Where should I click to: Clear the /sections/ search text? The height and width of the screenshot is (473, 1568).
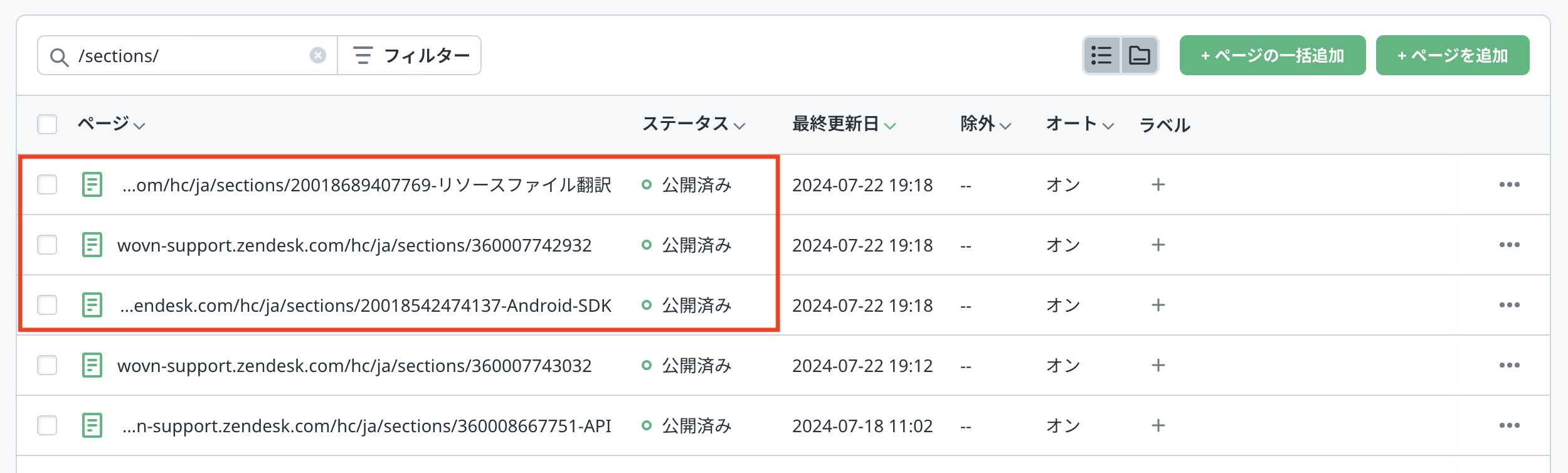tap(318, 56)
